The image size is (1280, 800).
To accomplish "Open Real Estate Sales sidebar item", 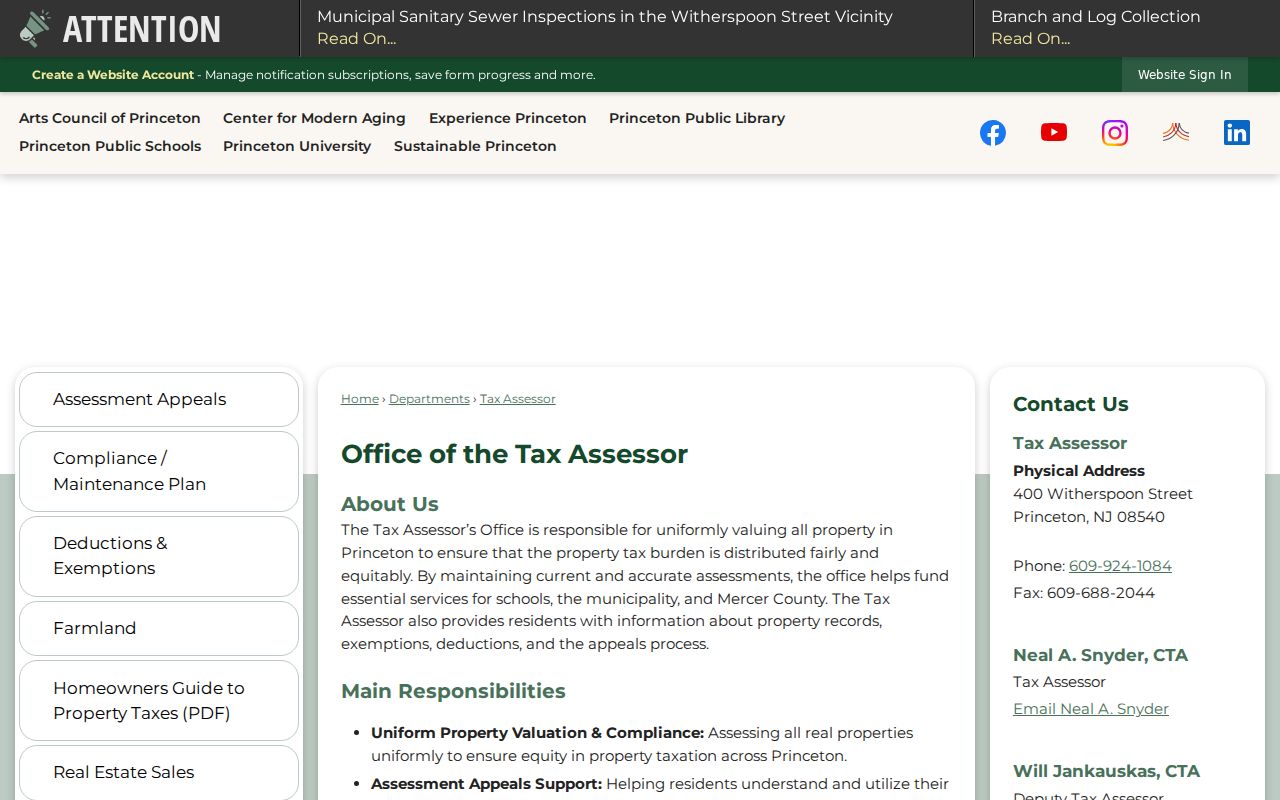I will (x=159, y=772).
